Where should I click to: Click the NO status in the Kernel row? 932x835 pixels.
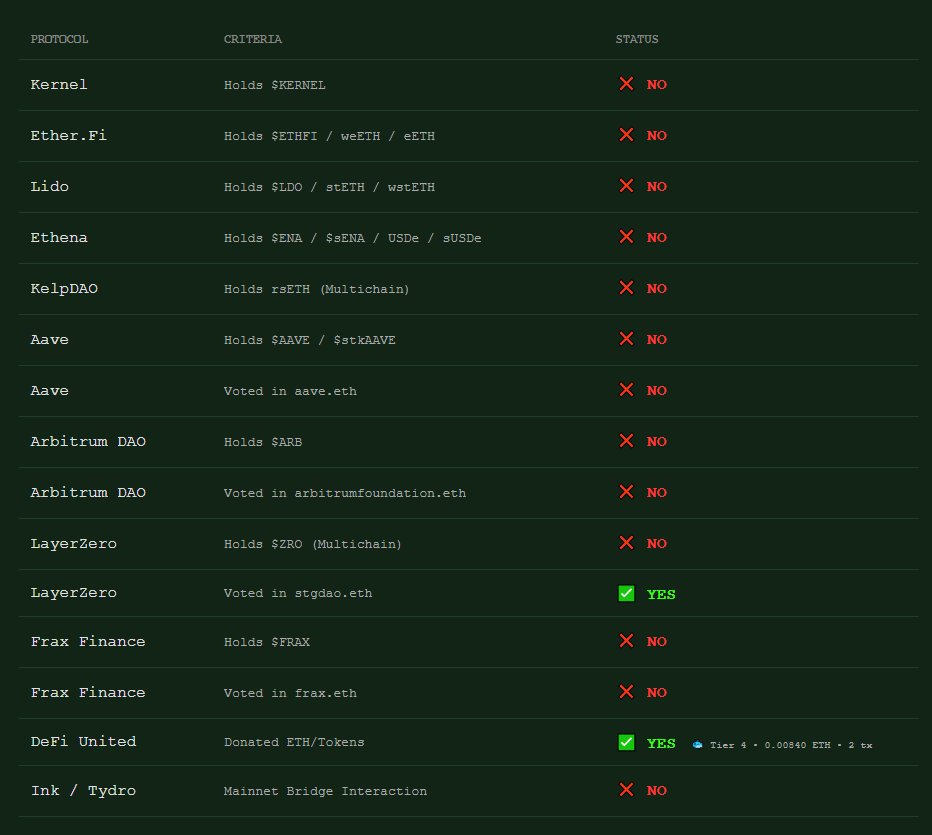(x=657, y=84)
